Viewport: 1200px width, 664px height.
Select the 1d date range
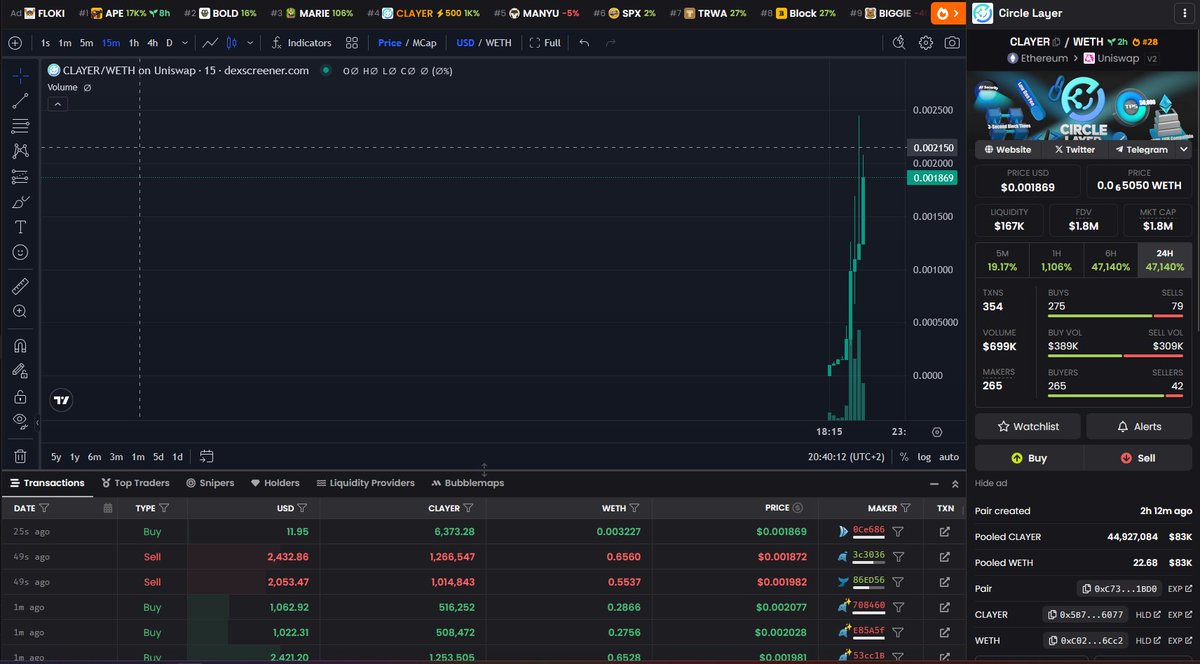pyautogui.click(x=177, y=457)
